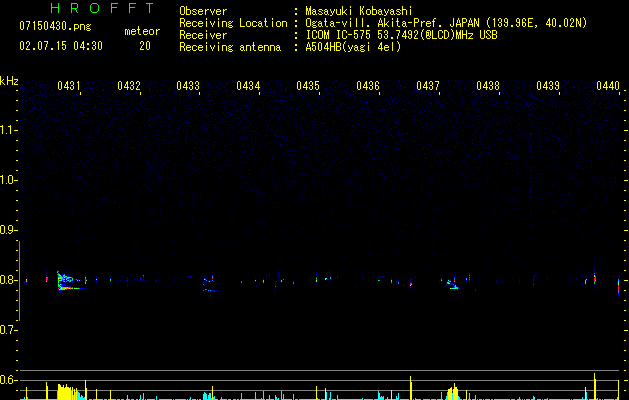Screen dimensions: 629x400
Task: Click the 0435 time marker
Action: click(x=308, y=85)
